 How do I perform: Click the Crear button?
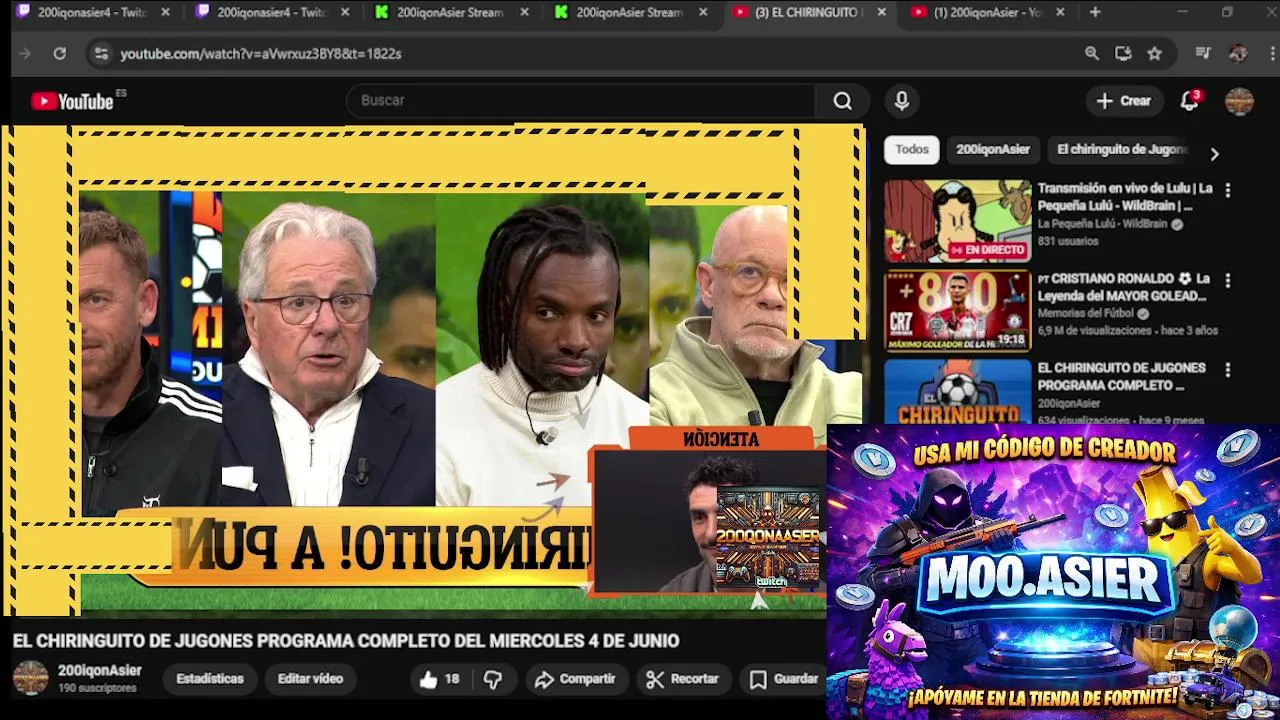pos(1124,100)
